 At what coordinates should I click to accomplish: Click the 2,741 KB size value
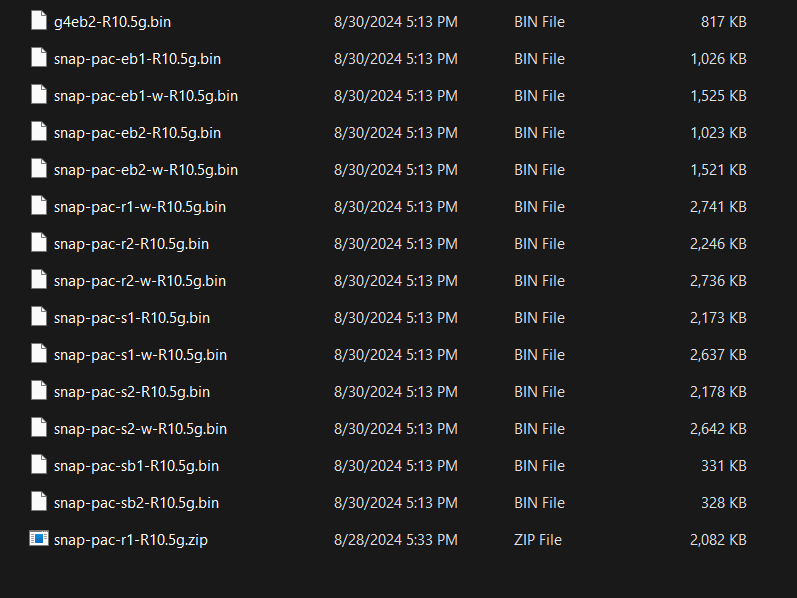718,207
